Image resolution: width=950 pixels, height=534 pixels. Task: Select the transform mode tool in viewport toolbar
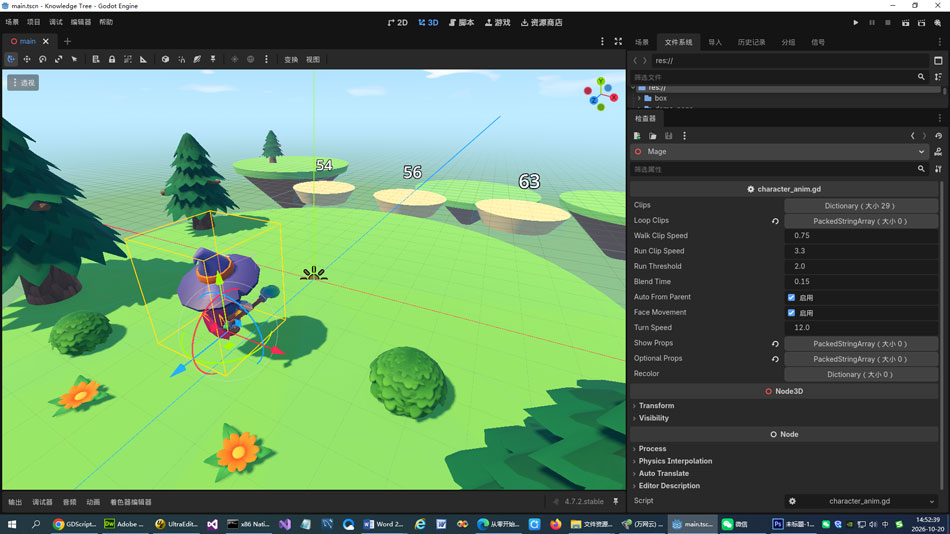click(x=11, y=59)
